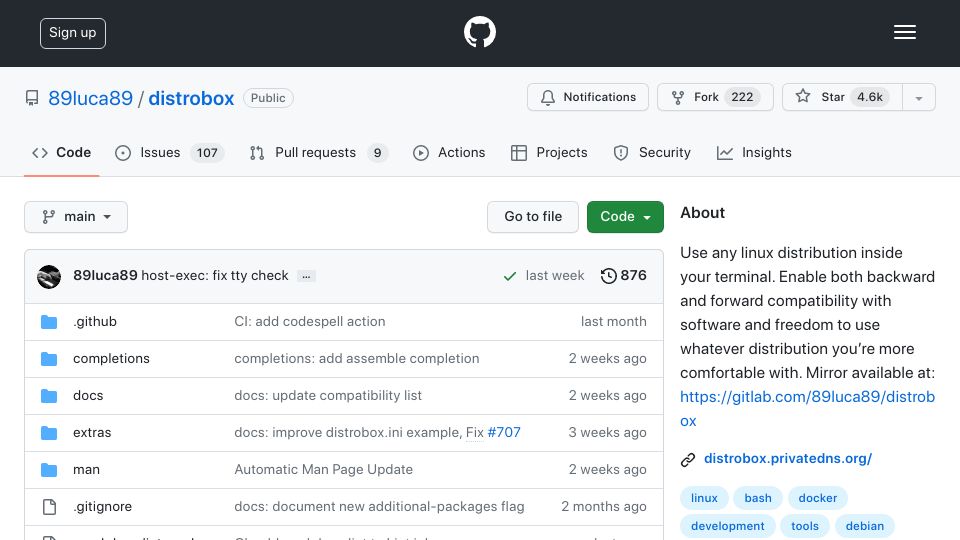Open the 89luca89 owner link
Screen dimensions: 960x540
click(91, 98)
